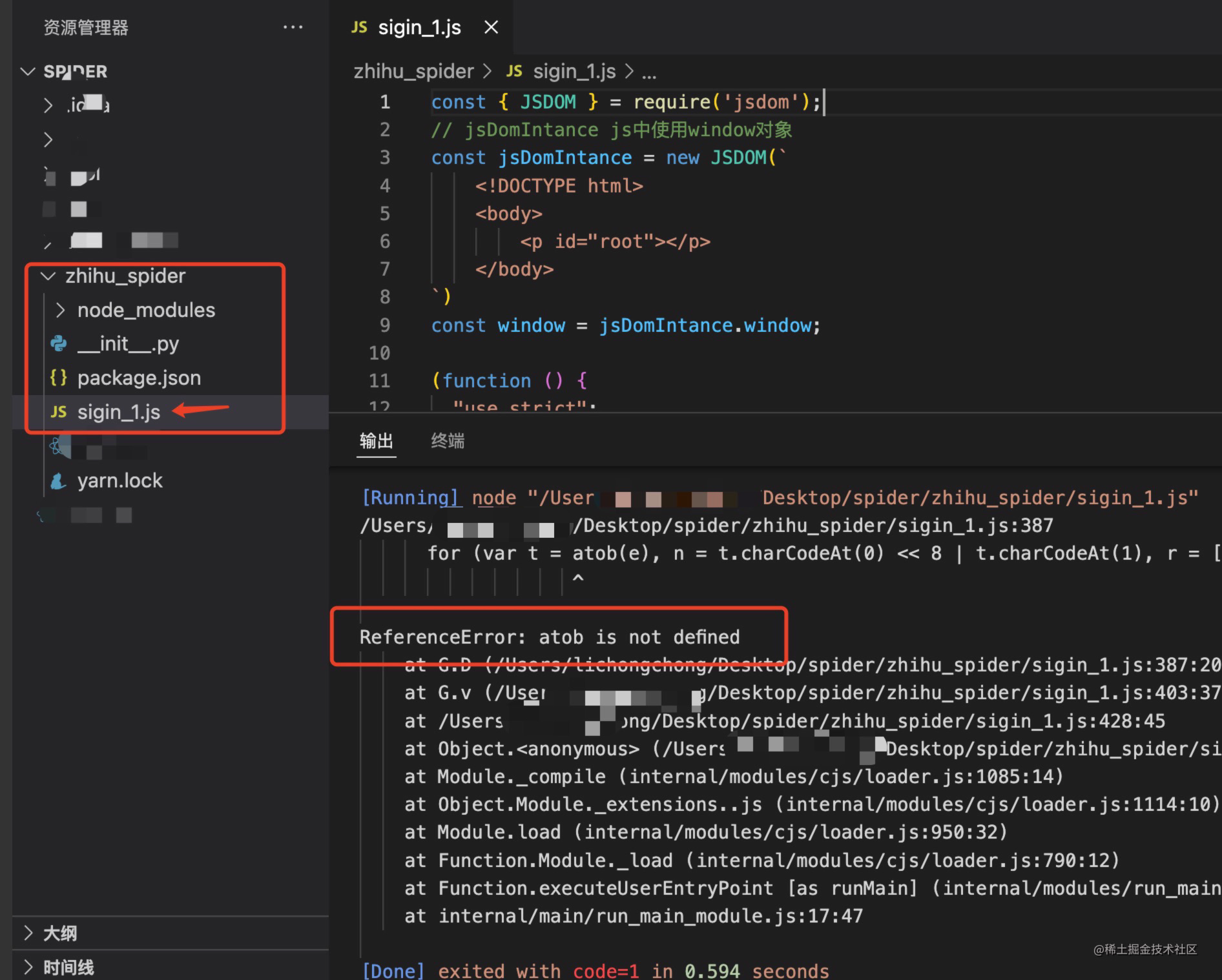Switch to the 终端 terminal tab
This screenshot has width=1222, height=980.
[448, 441]
